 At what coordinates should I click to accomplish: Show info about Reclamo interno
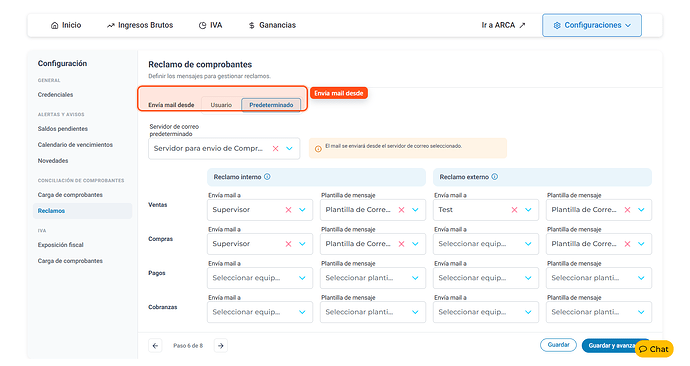[x=267, y=177]
